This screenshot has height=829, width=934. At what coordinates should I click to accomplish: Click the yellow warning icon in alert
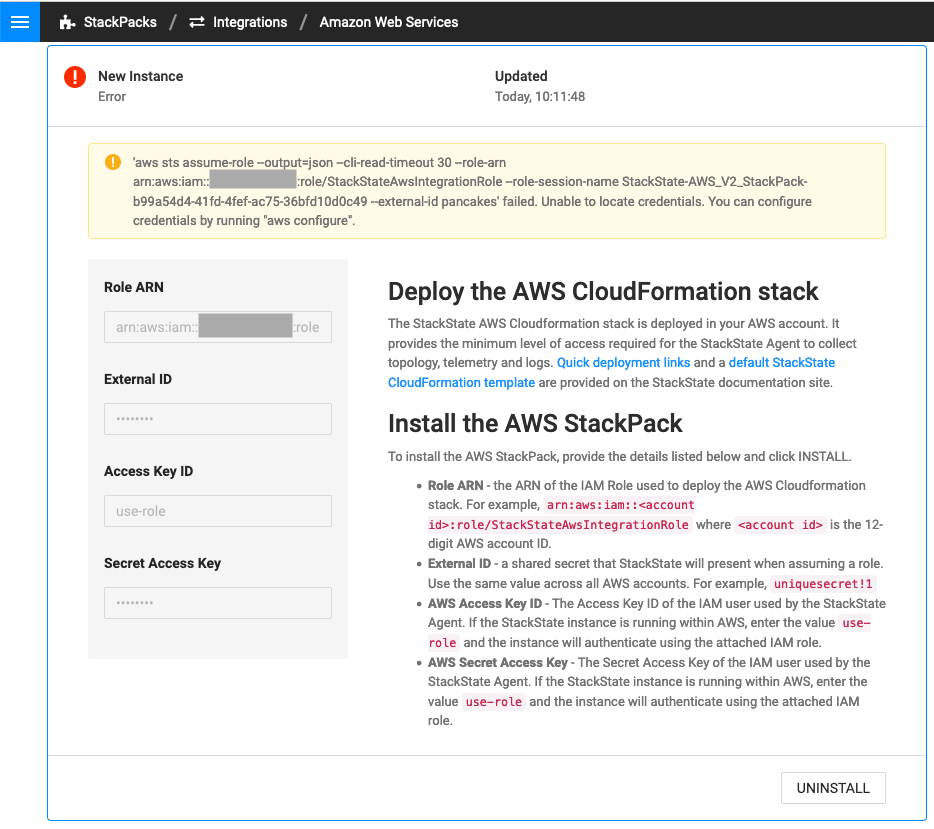(113, 162)
